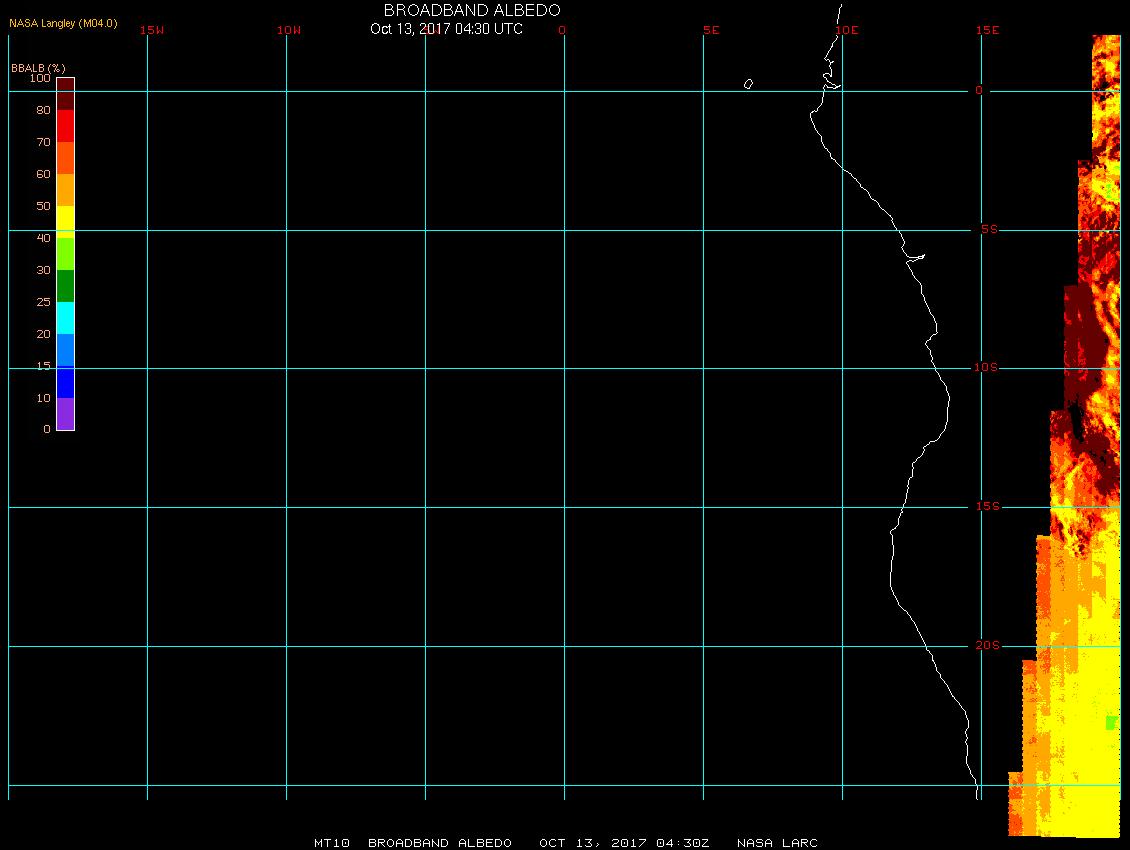Click the legend value 100
Screen dimensions: 1130x850
coord(40,78)
